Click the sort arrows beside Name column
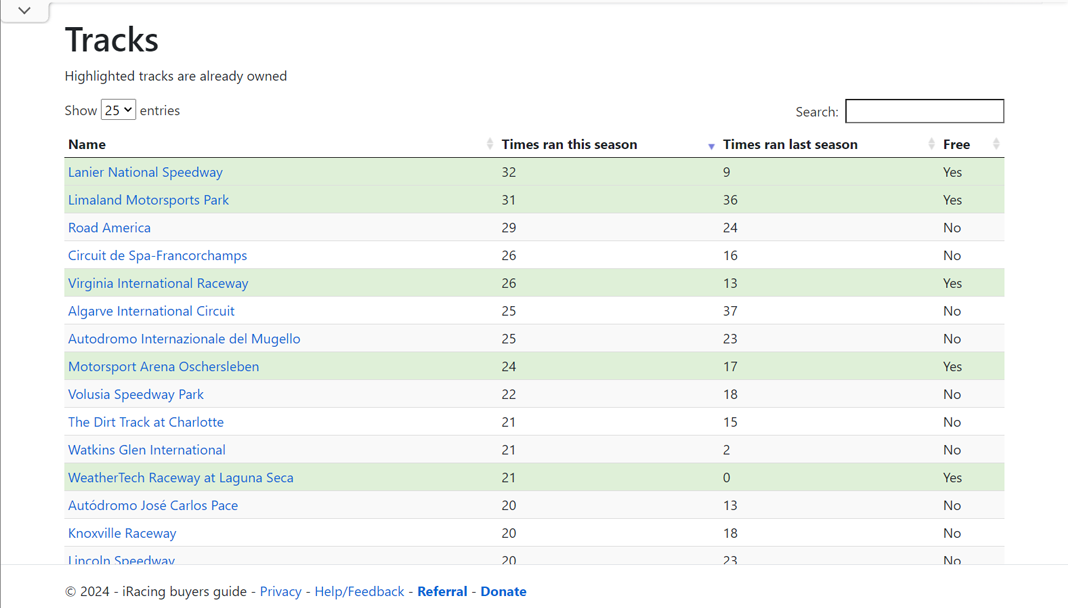This screenshot has width=1080, height=608. click(x=490, y=145)
